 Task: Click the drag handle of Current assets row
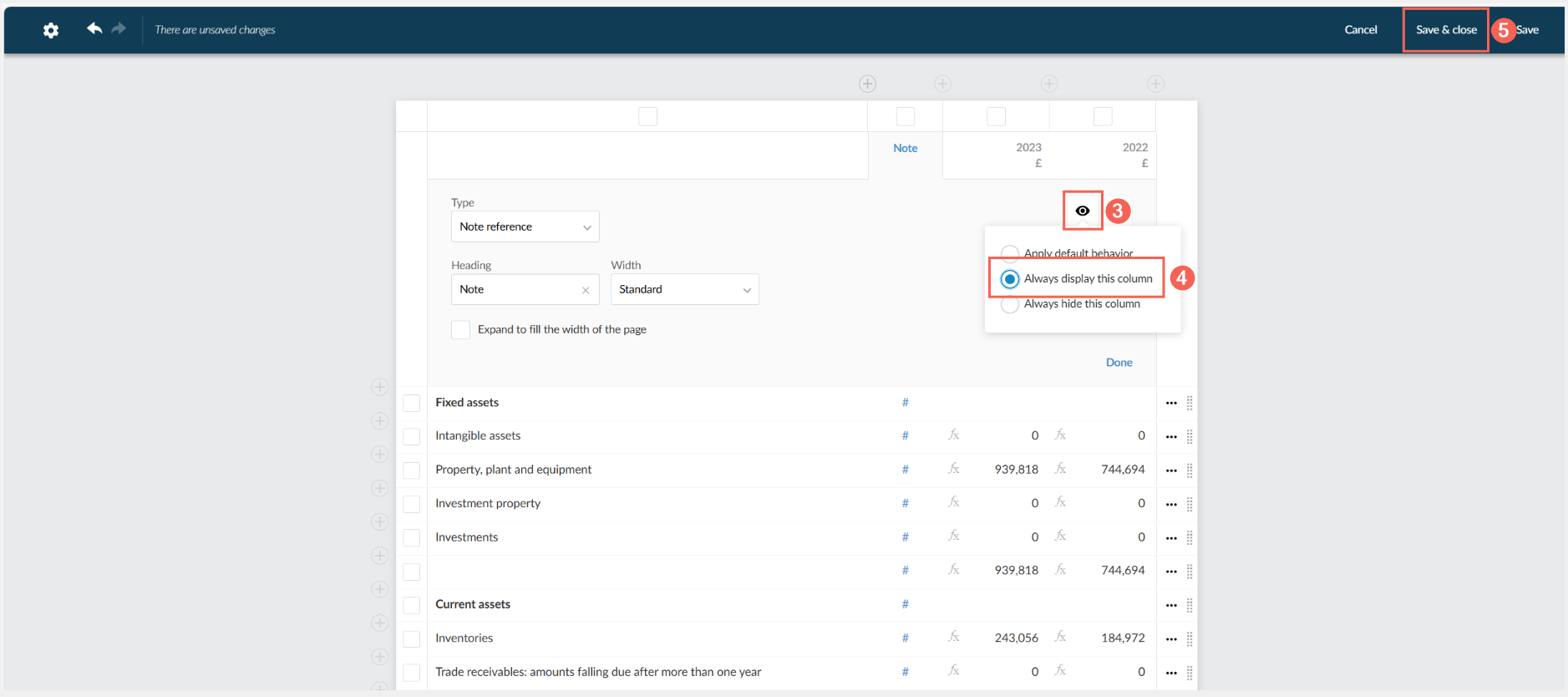click(1190, 605)
